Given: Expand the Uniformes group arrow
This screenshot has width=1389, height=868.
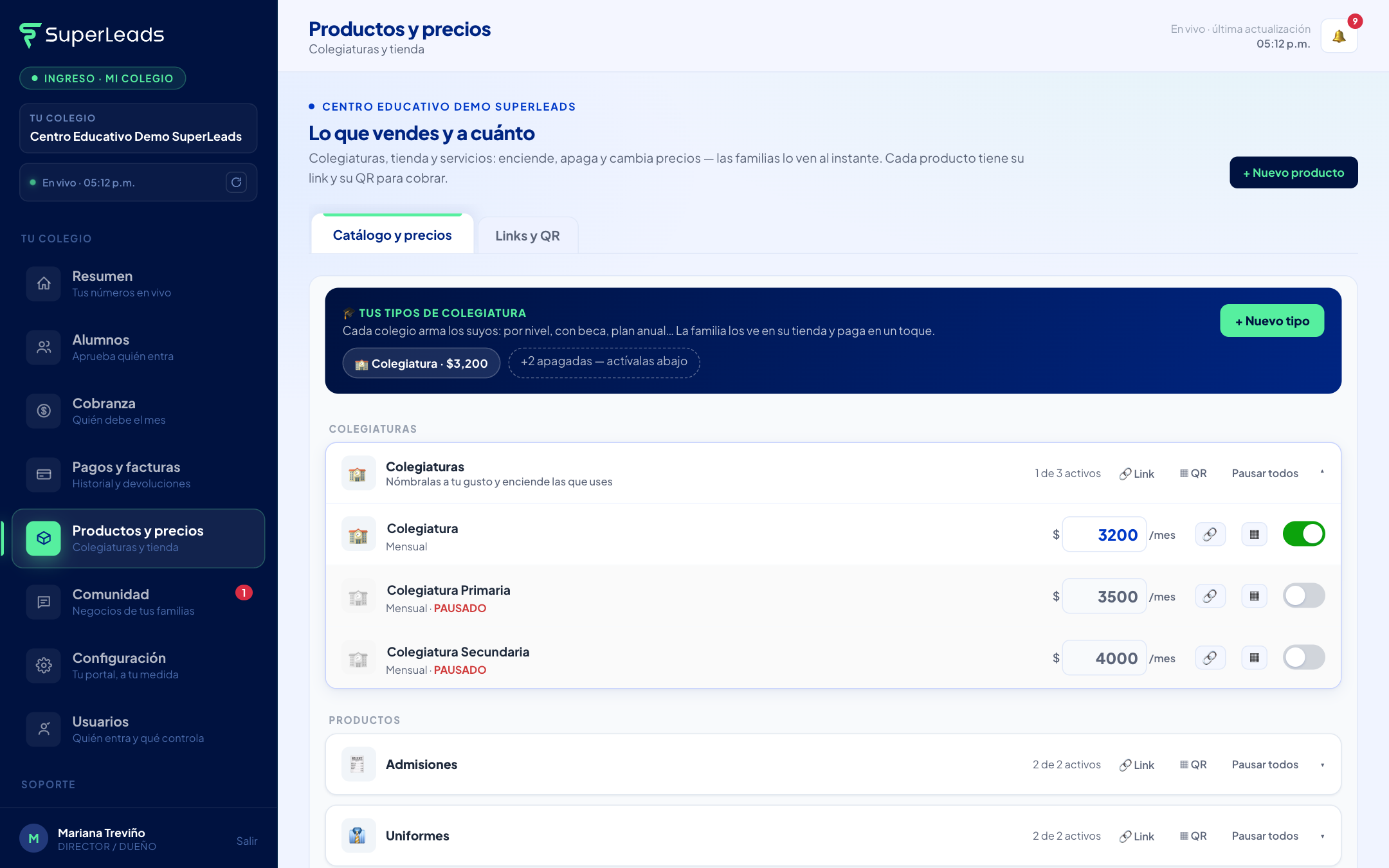Looking at the screenshot, I should pos(1322,836).
